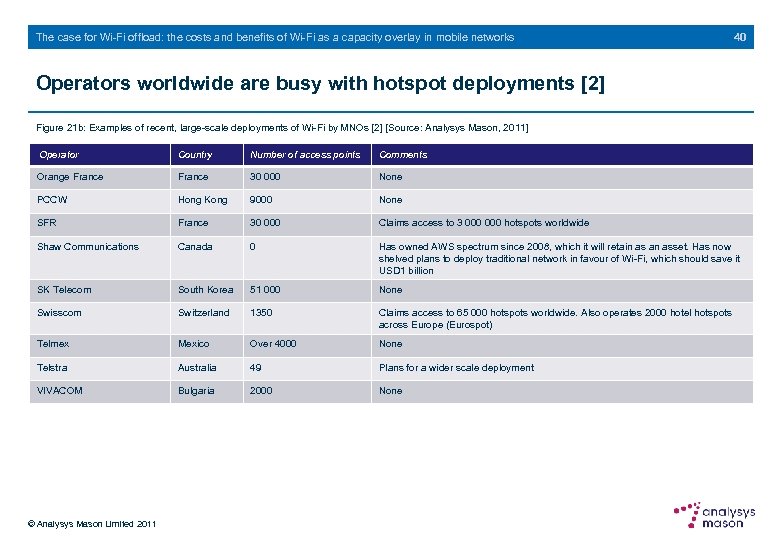This screenshot has height=540, width=780.
Task: Select the SFR operator cell
Action: click(x=100, y=223)
